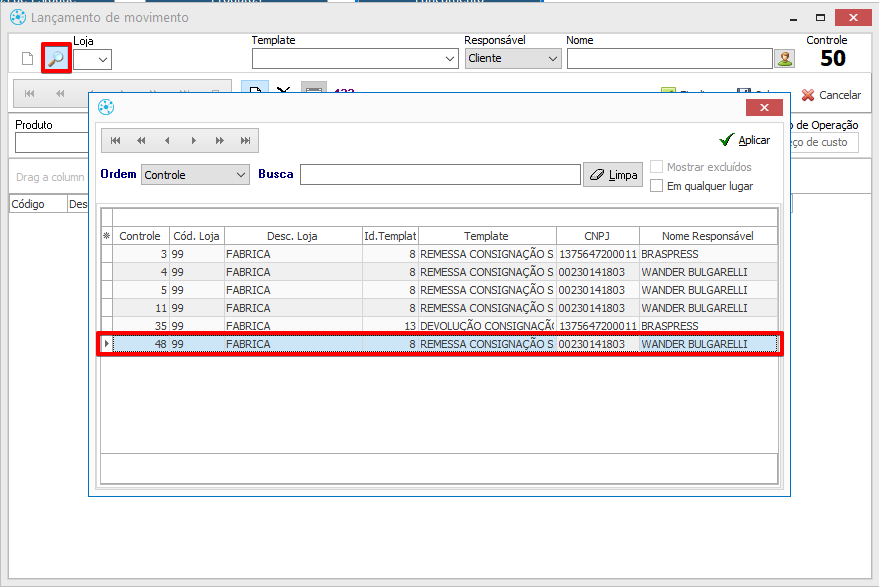The image size is (879, 588).
Task: Click the Cód. Loja column header
Action: click(x=196, y=236)
